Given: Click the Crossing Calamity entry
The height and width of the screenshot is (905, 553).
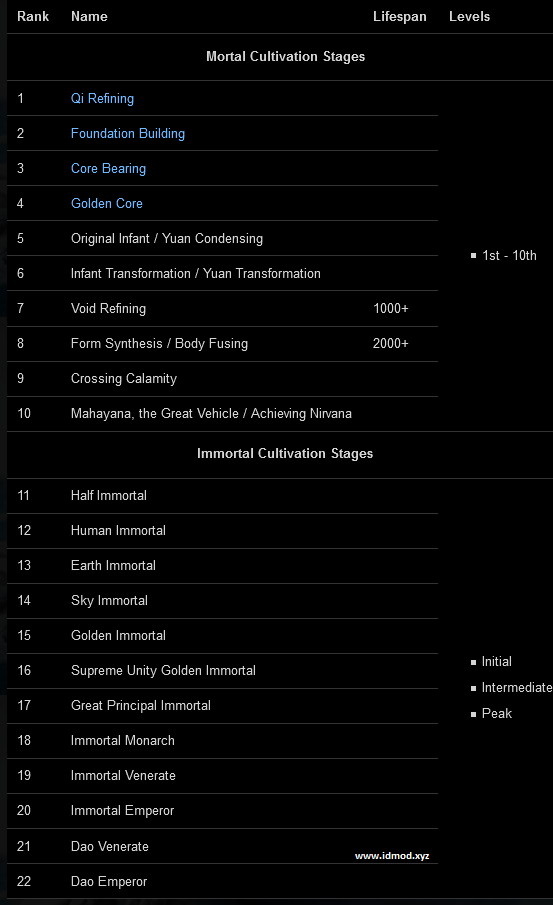Looking at the screenshot, I should pos(124,379).
